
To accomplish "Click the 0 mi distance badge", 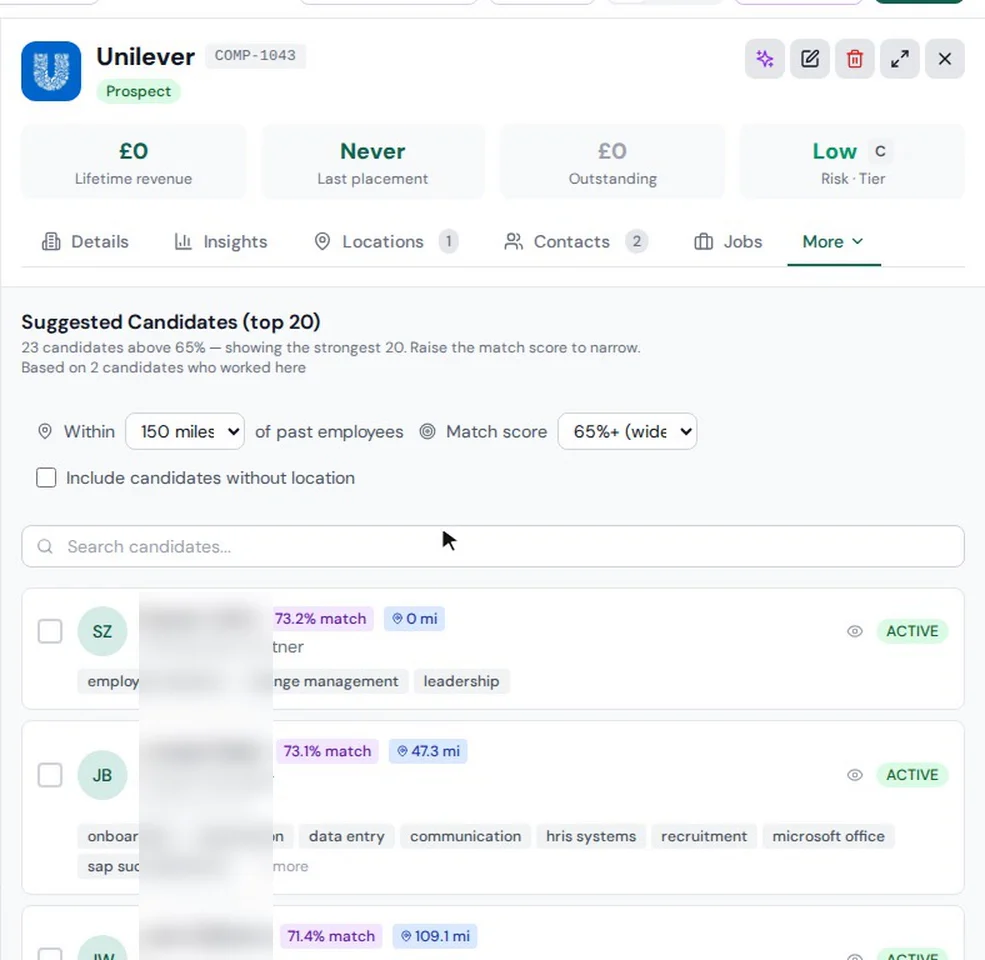I will (x=415, y=619).
